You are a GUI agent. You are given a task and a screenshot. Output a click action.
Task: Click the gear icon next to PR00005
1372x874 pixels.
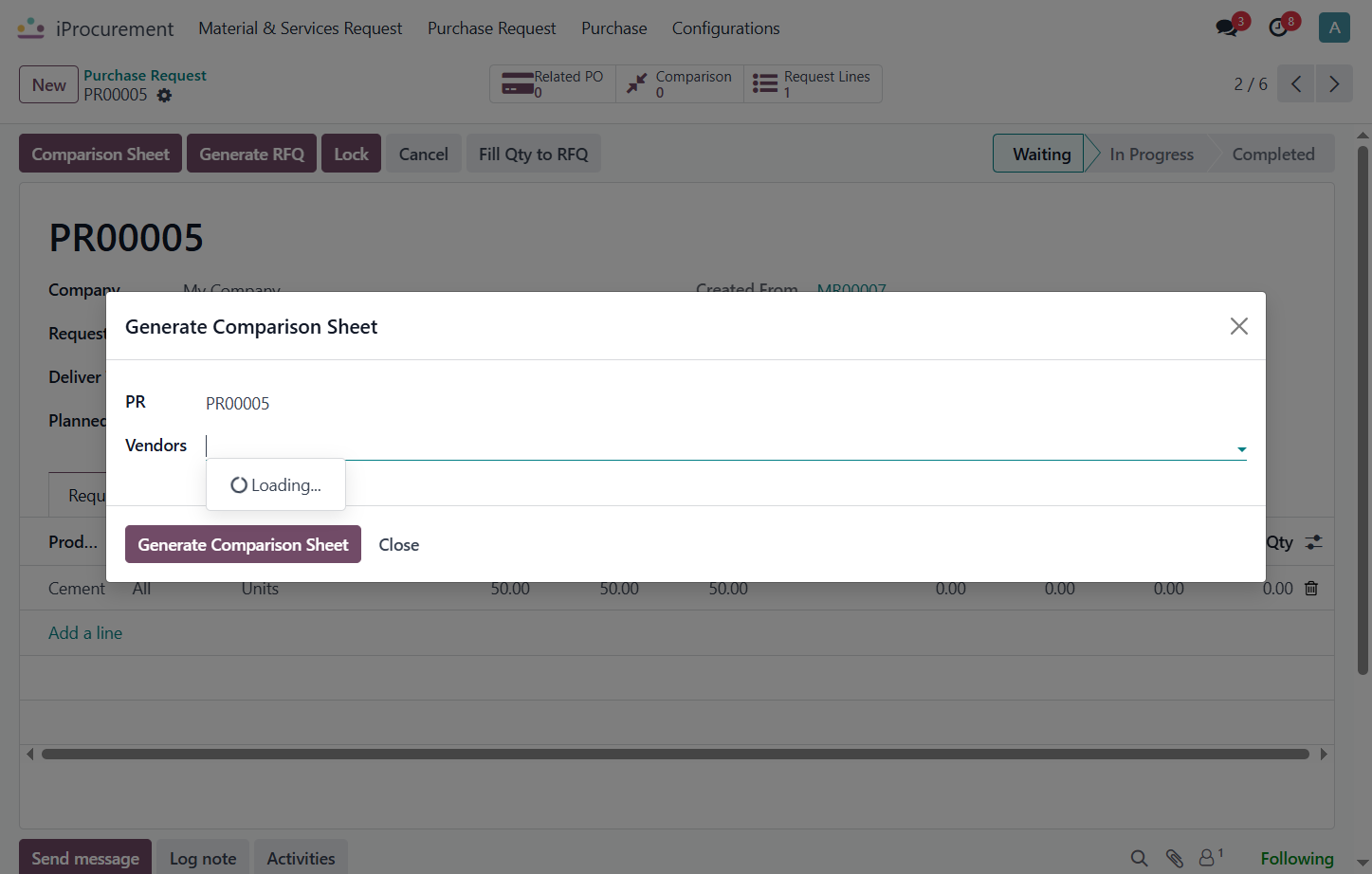164,96
